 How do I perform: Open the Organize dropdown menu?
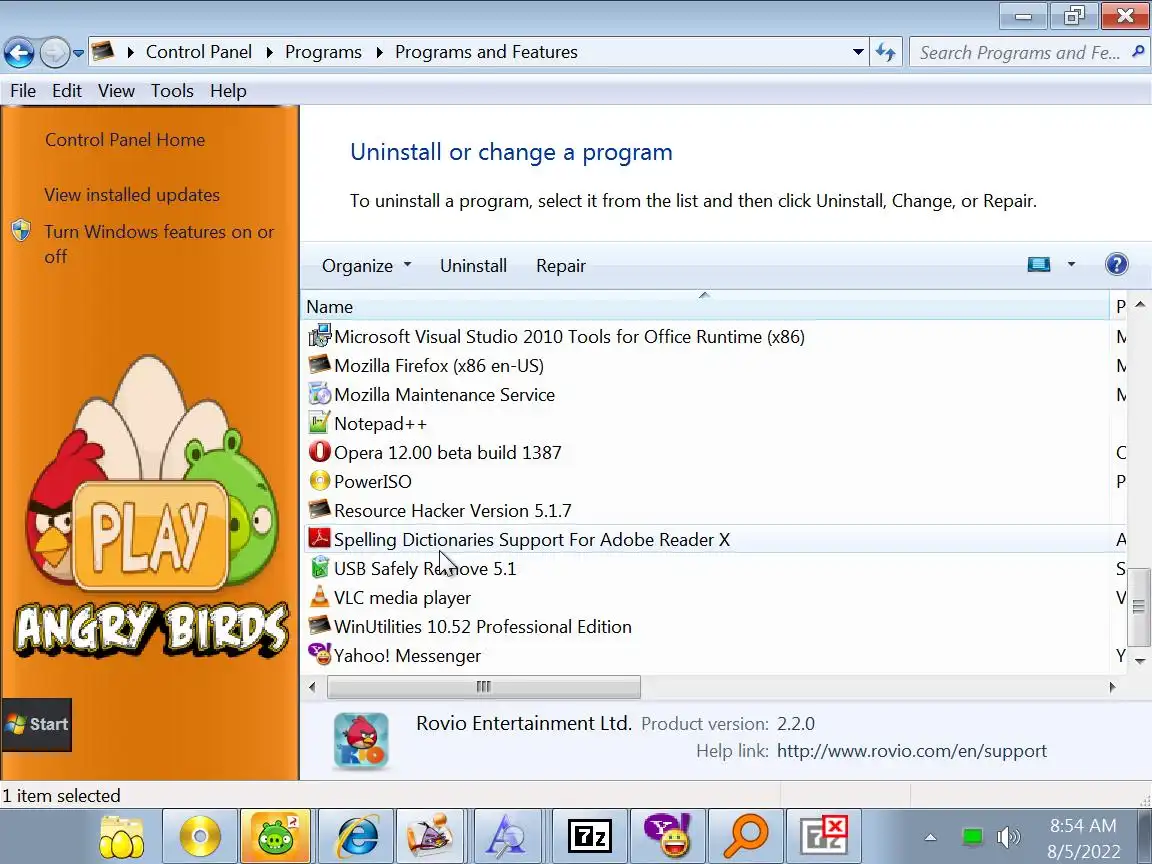click(366, 266)
